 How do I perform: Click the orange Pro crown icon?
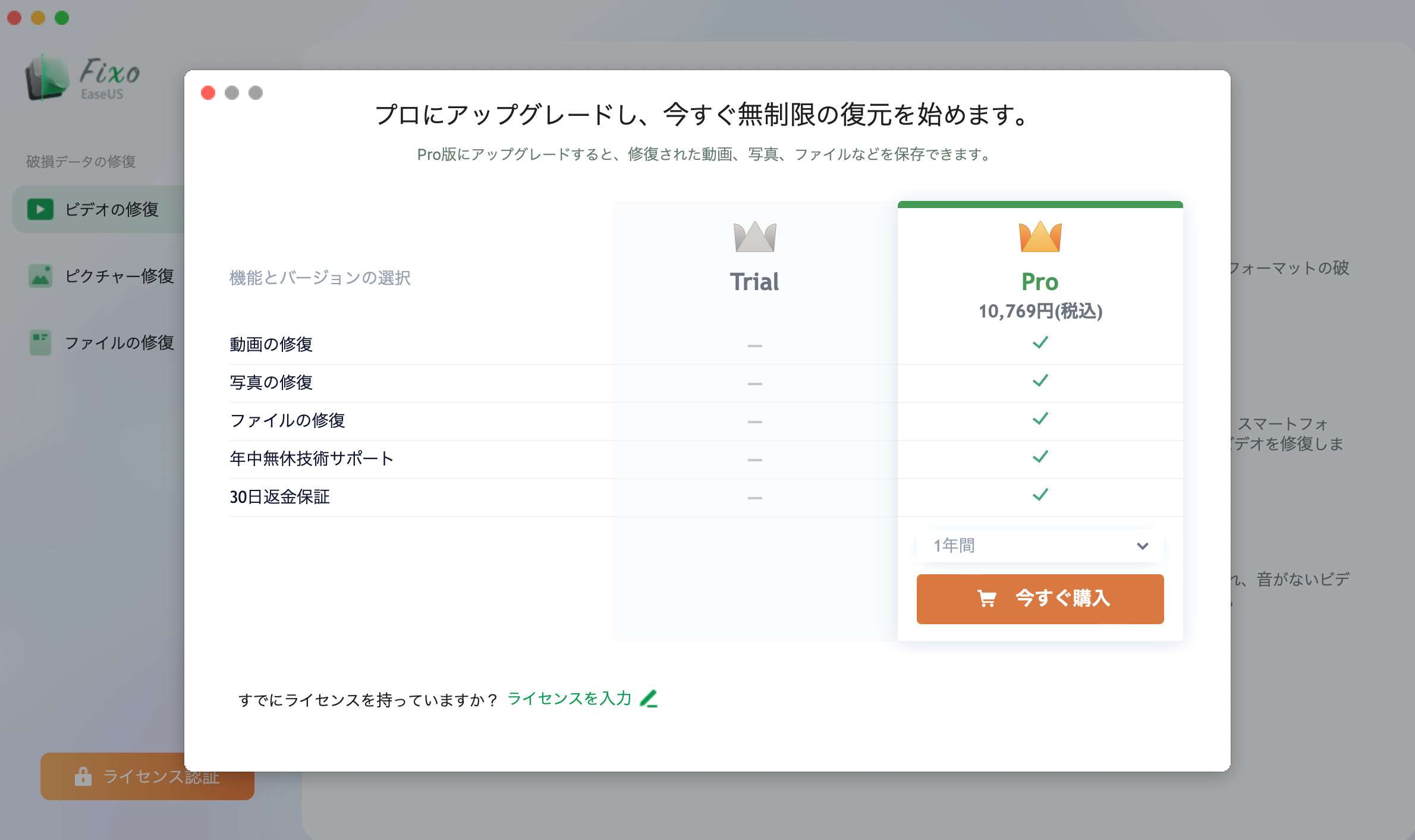click(x=1040, y=237)
